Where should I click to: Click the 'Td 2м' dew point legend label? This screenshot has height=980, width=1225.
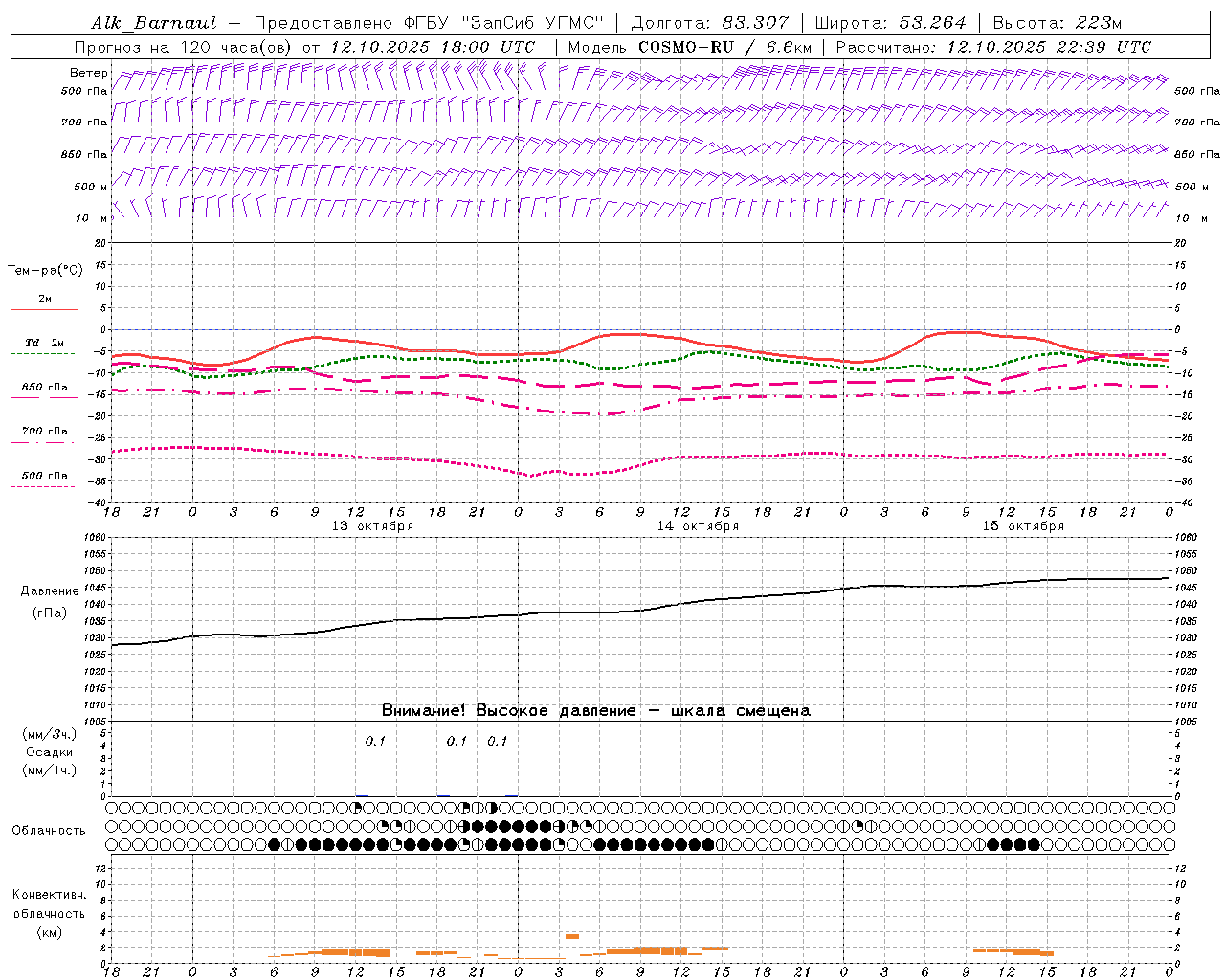(44, 343)
